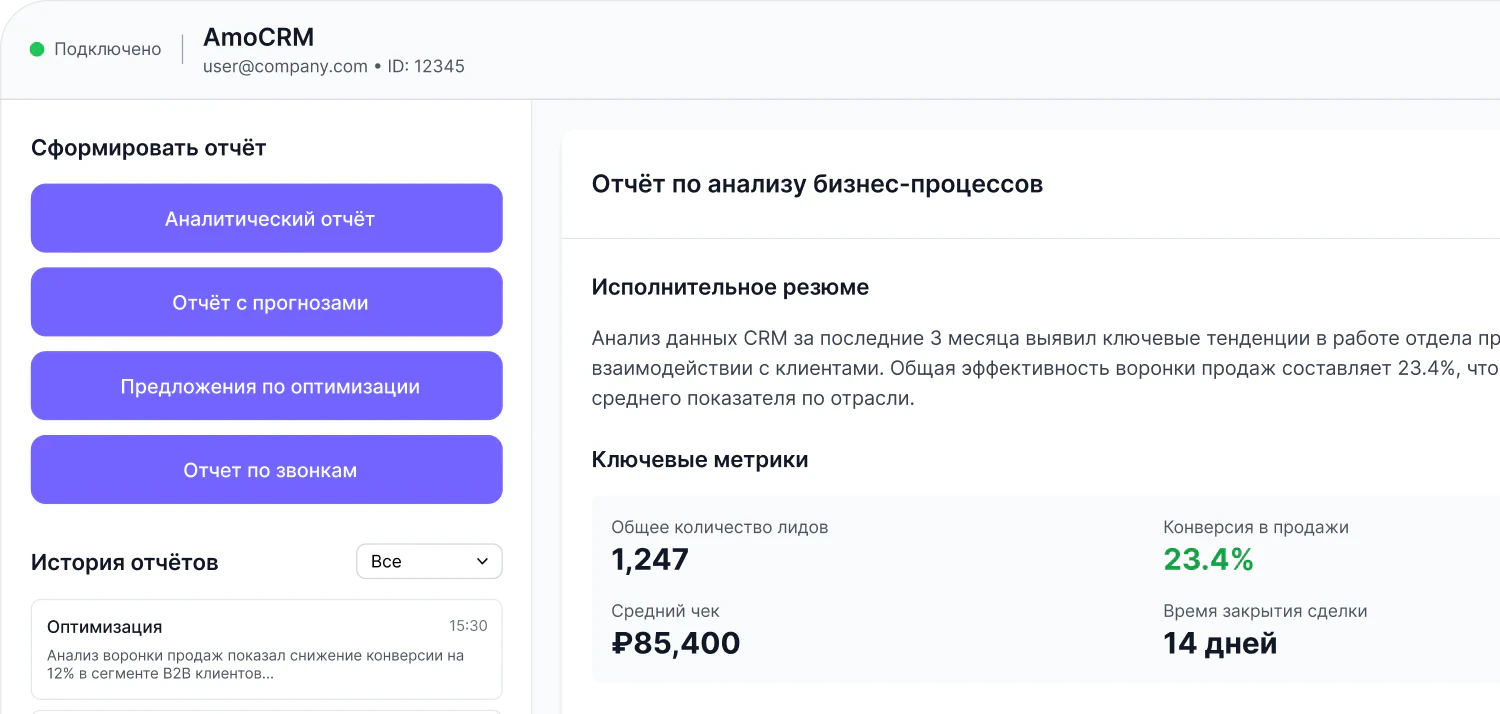Generate the Аналитический отчёт report
This screenshot has width=1500, height=714.
point(266,218)
